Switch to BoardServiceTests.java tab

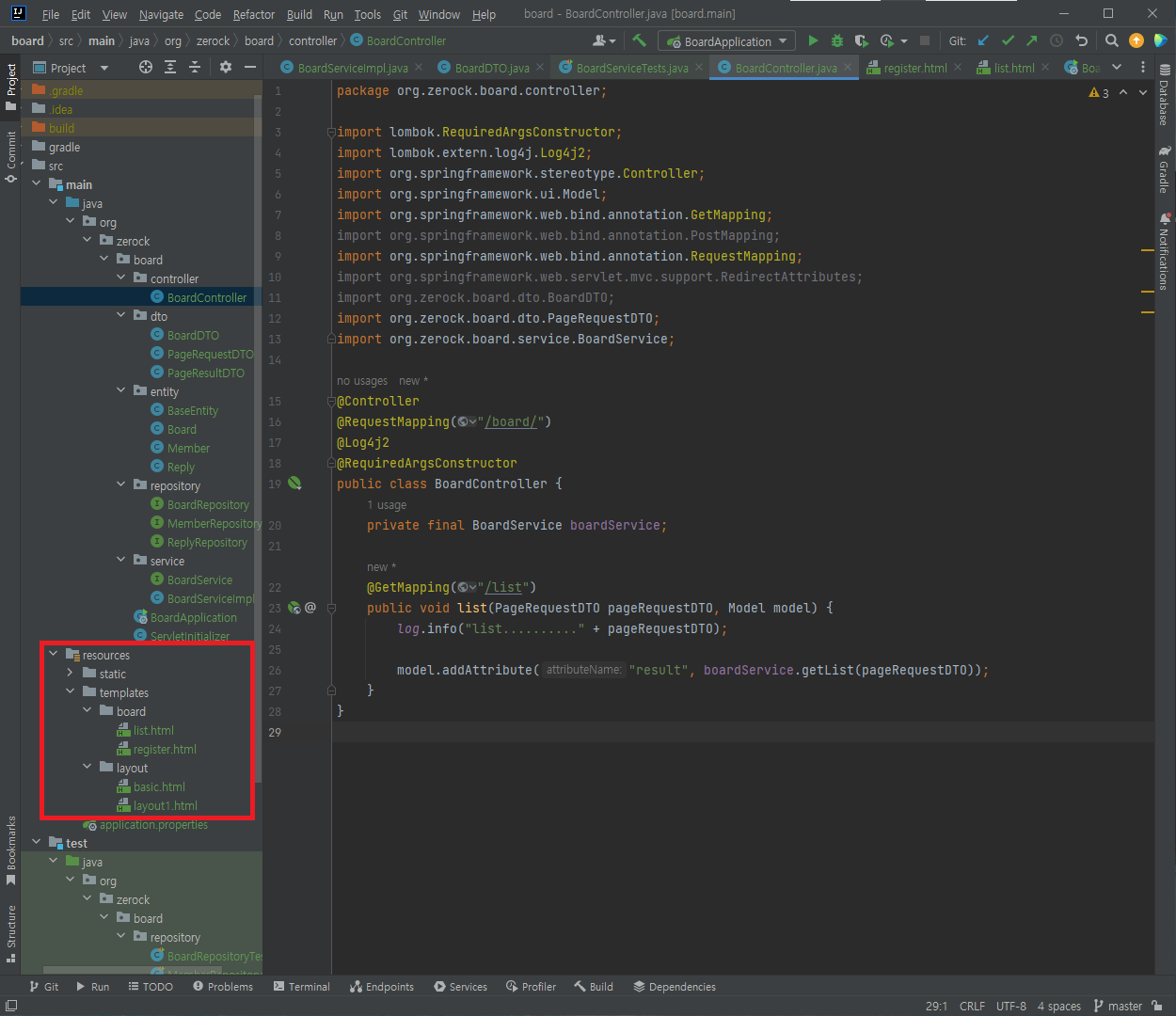[632, 68]
